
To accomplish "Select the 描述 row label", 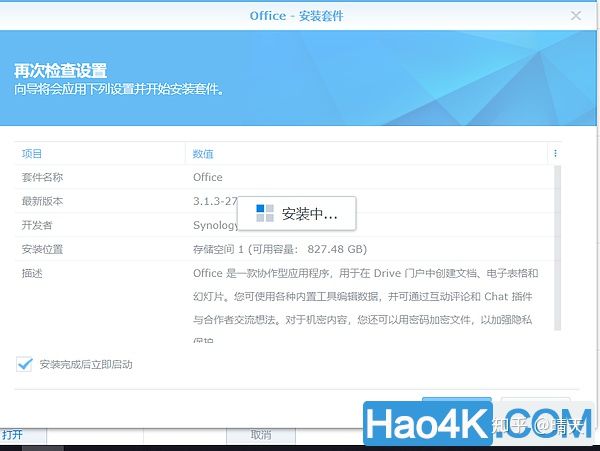I will tap(32, 273).
